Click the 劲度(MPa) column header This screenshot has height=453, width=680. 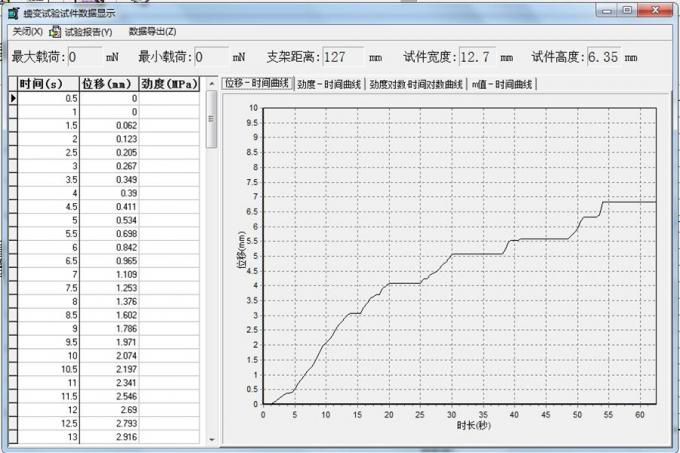pyautogui.click(x=169, y=83)
